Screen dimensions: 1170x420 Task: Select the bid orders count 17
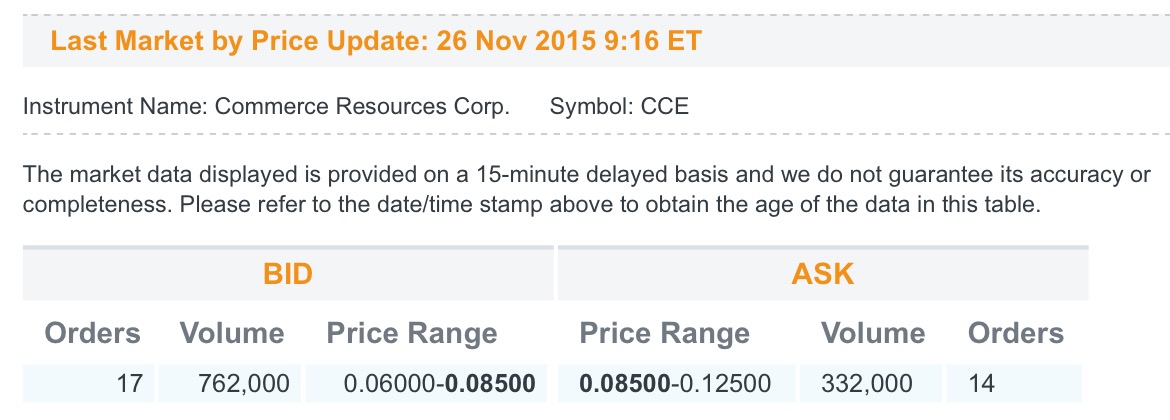tap(130, 383)
